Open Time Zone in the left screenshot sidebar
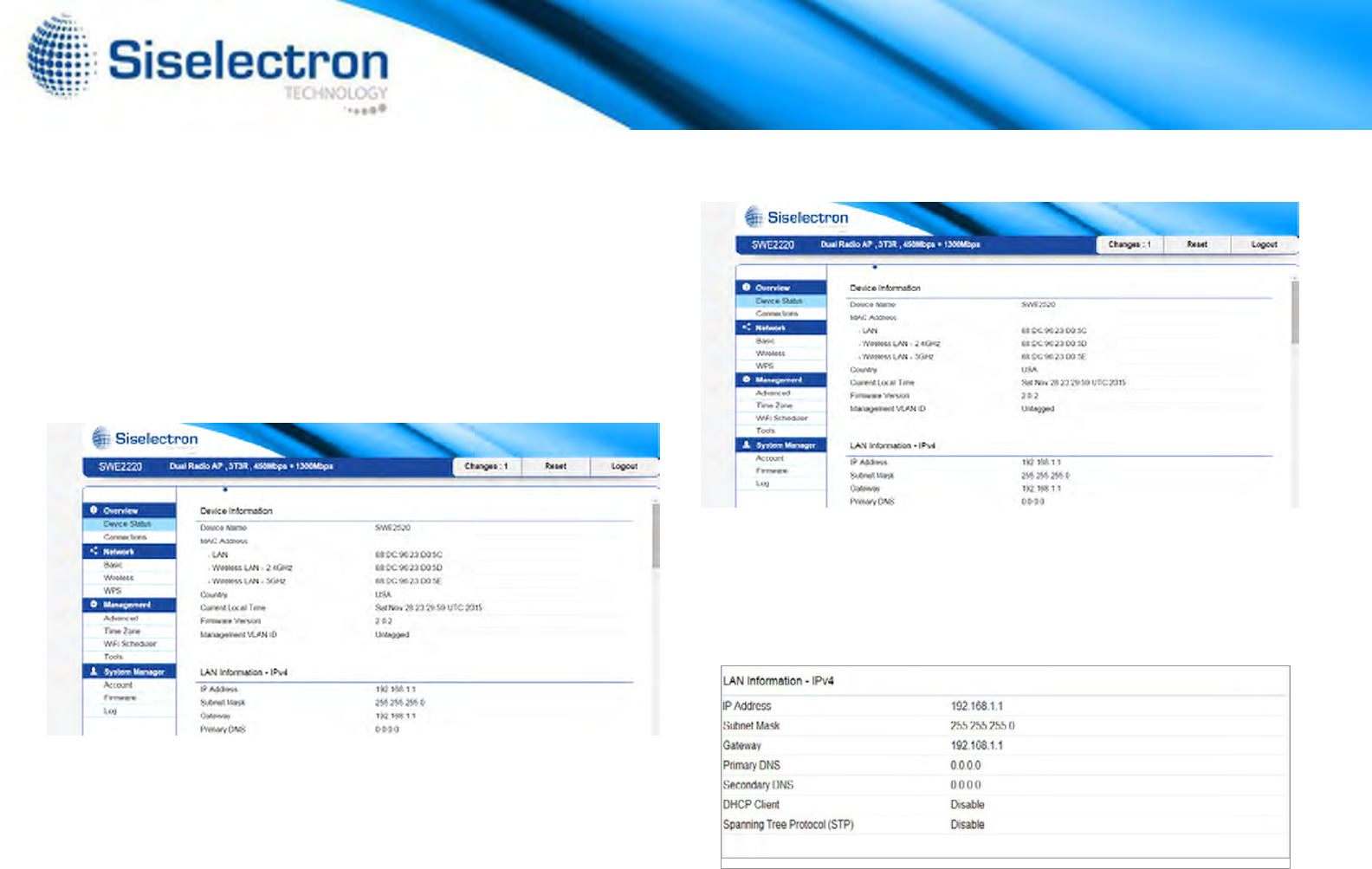 129,632
